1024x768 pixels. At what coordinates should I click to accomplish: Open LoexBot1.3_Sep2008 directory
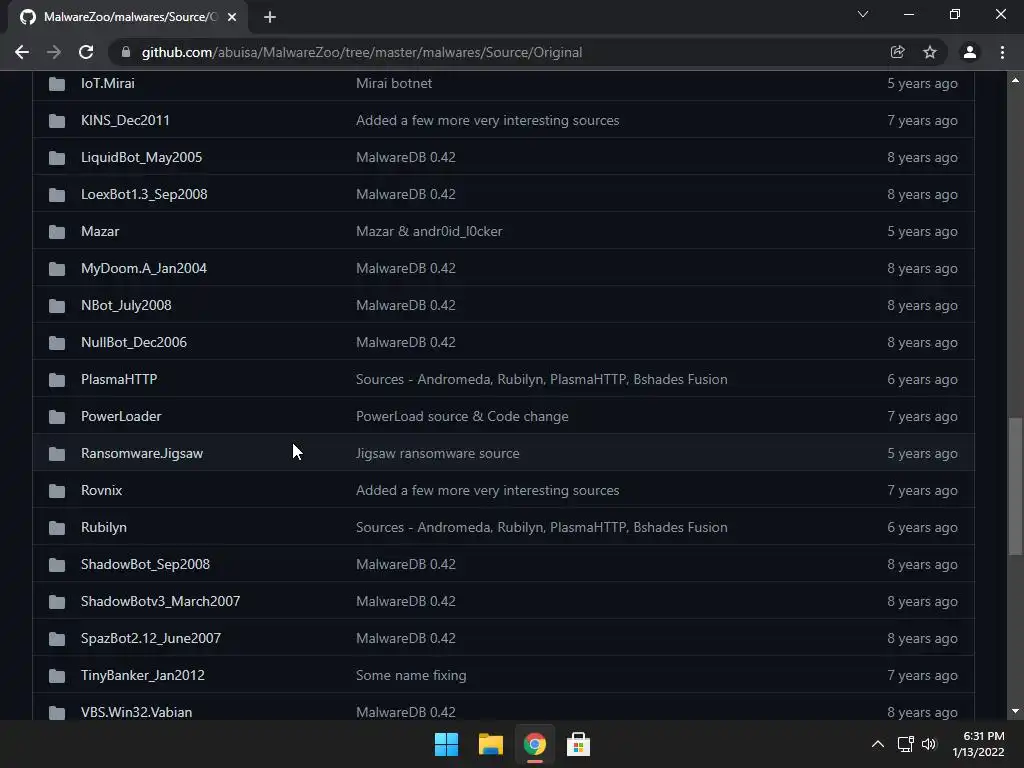pyautogui.click(x=144, y=195)
